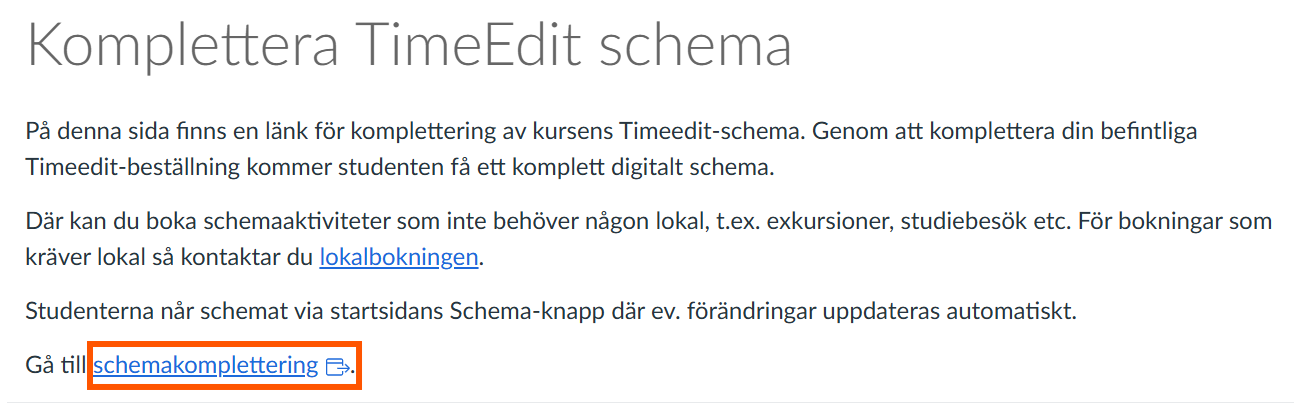Click the external link icon after schemakomplettering

click(x=338, y=367)
